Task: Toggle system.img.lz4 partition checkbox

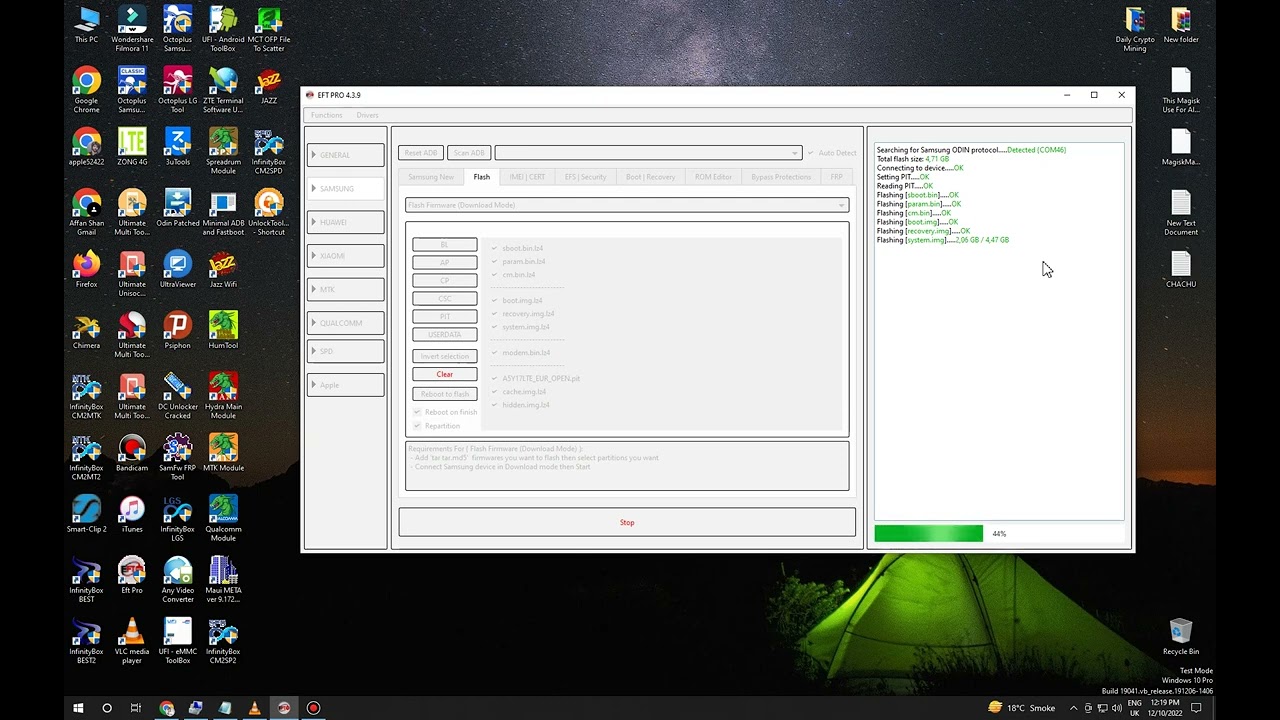Action: pos(494,326)
